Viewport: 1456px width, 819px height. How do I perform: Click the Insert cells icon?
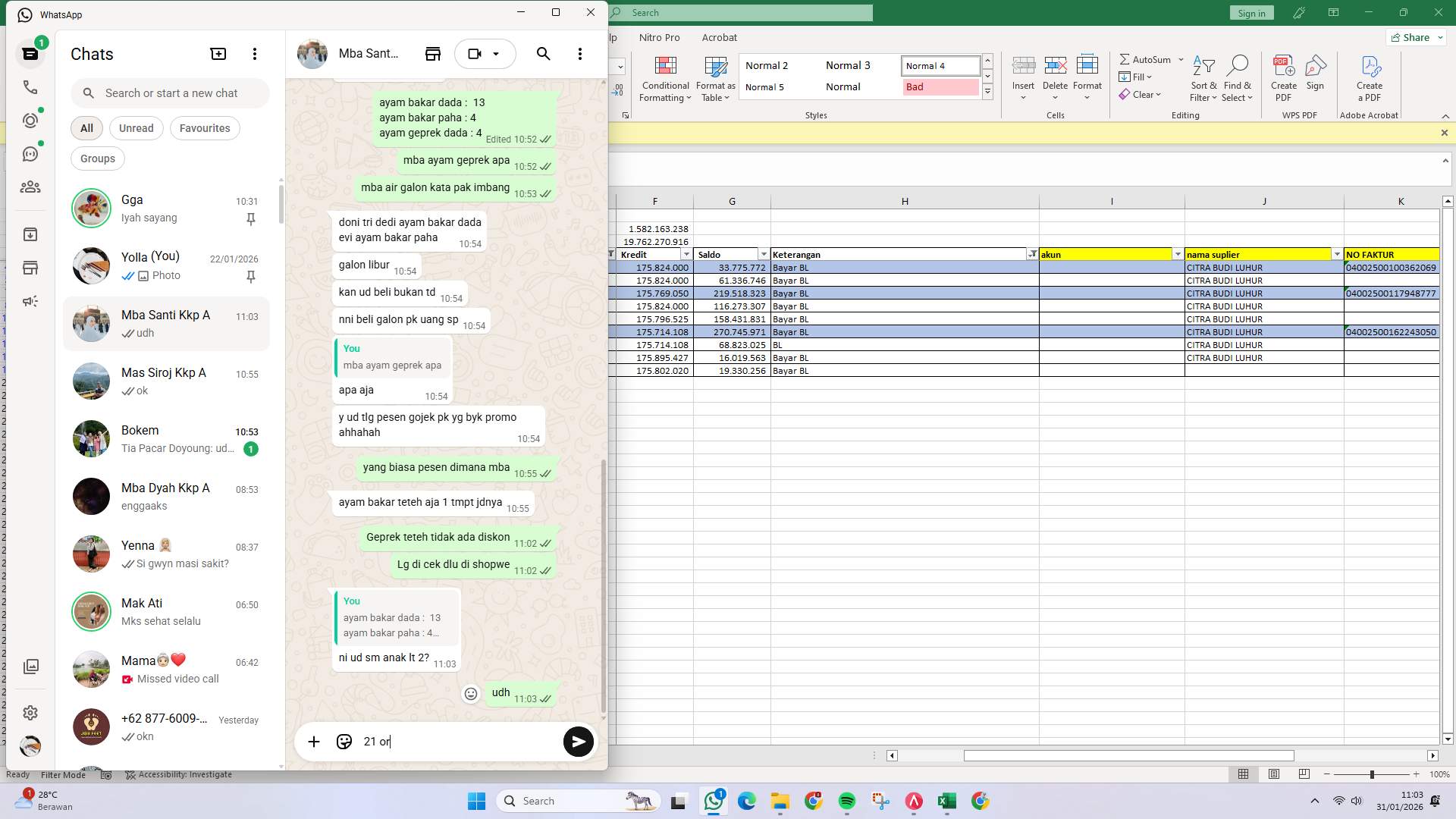[x=1024, y=72]
